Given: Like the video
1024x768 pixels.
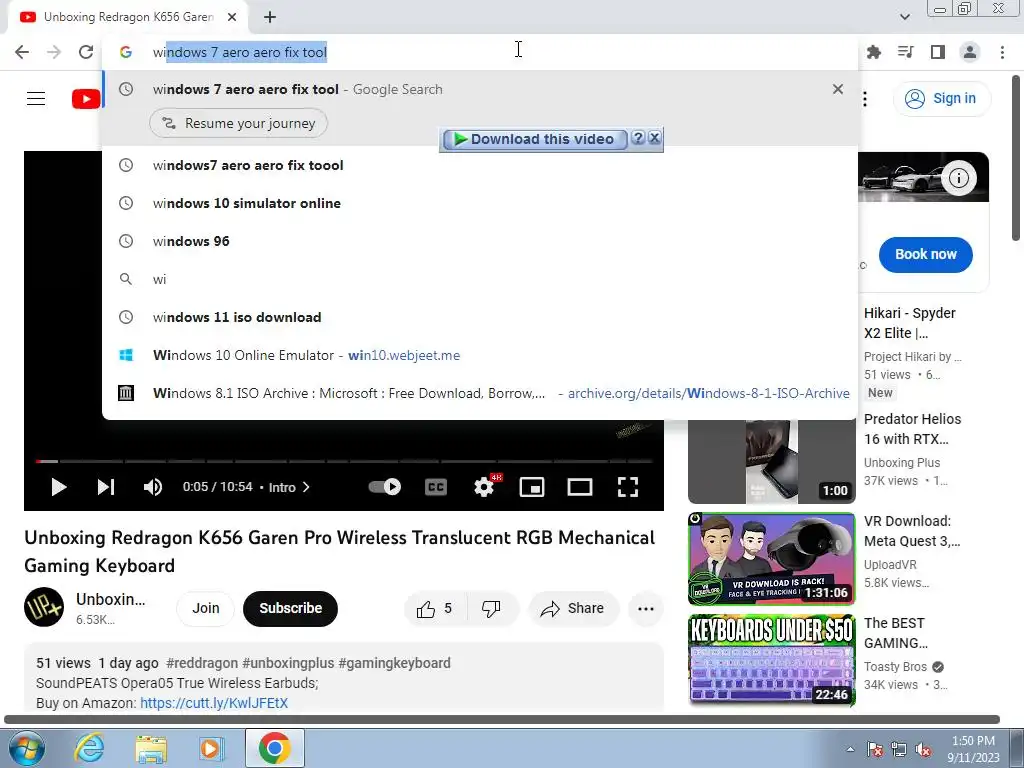Looking at the screenshot, I should [435, 609].
